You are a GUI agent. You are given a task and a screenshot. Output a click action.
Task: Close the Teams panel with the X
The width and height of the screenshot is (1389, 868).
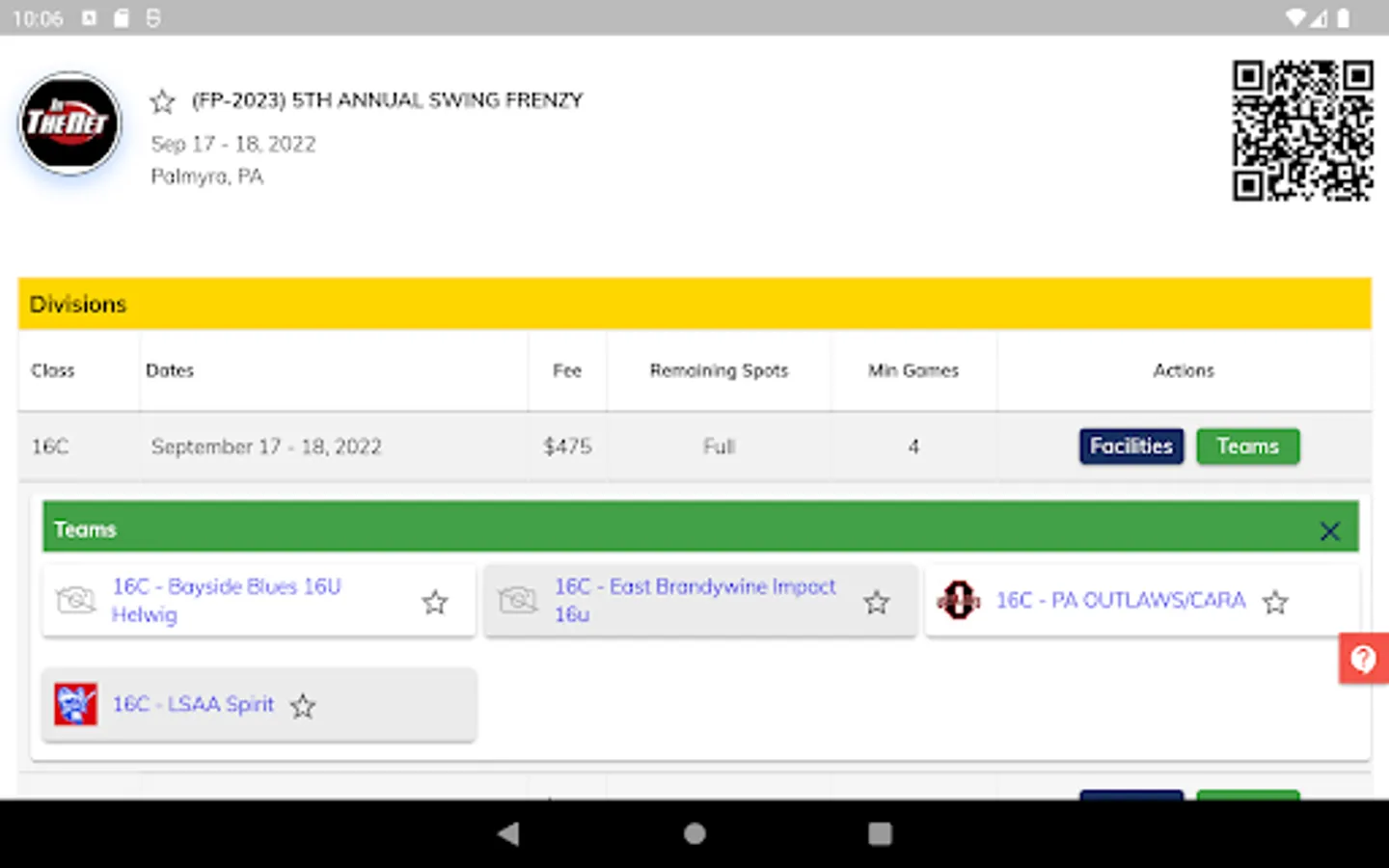[x=1329, y=531]
